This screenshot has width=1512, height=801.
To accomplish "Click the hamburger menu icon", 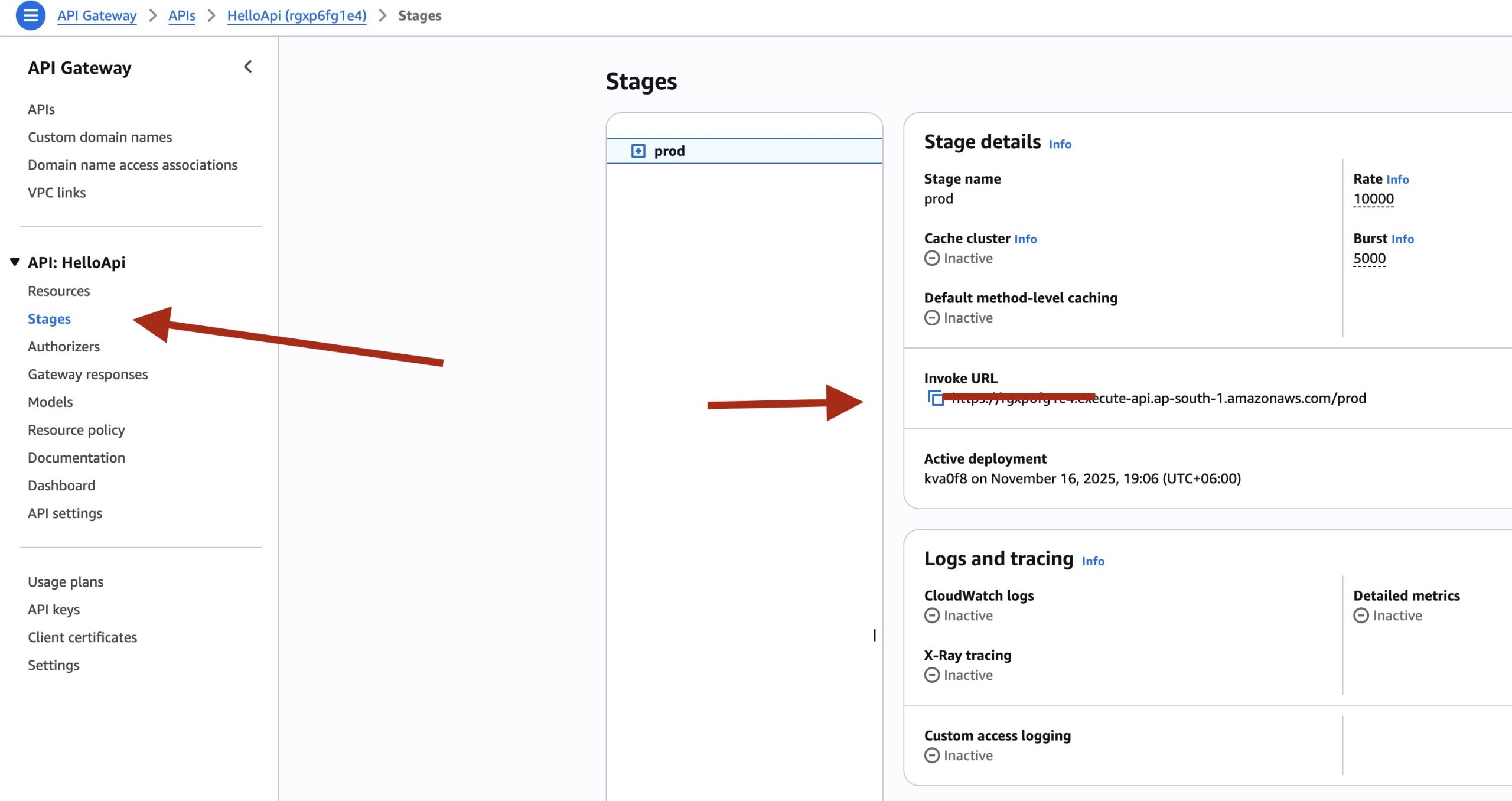I will pyautogui.click(x=30, y=15).
